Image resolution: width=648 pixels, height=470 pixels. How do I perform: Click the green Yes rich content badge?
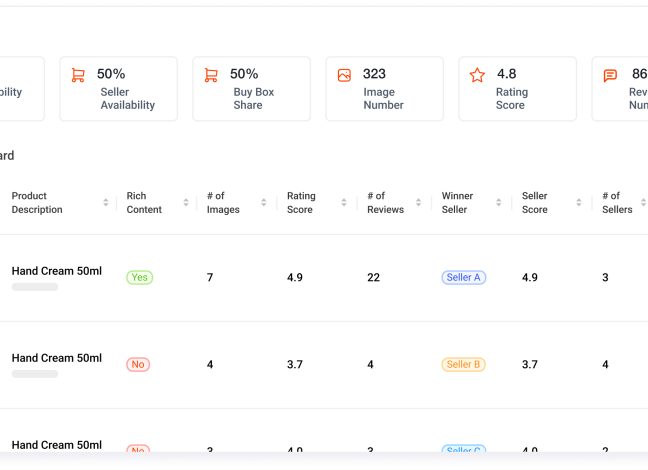coord(140,277)
